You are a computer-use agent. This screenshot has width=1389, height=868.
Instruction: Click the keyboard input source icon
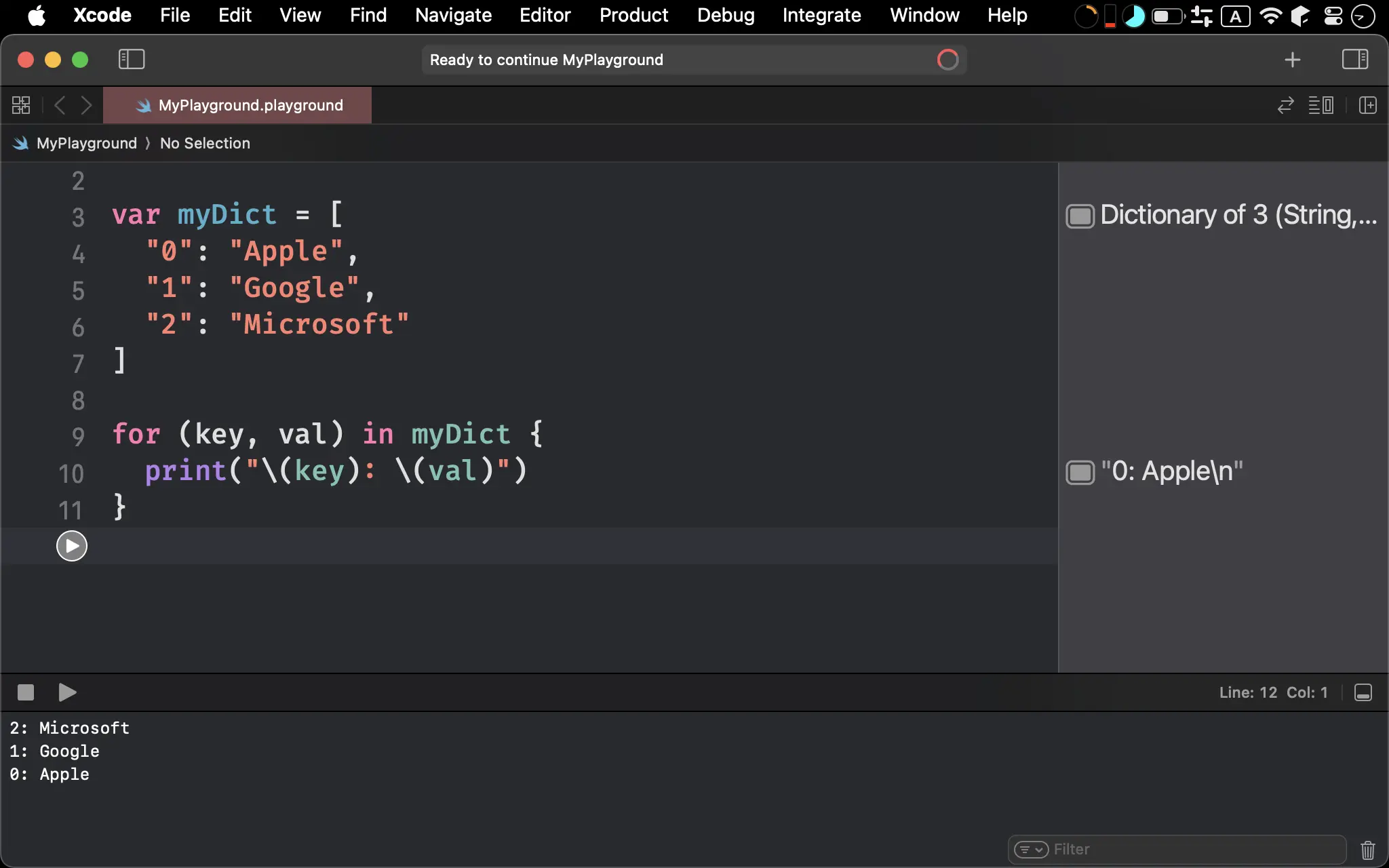point(1235,16)
